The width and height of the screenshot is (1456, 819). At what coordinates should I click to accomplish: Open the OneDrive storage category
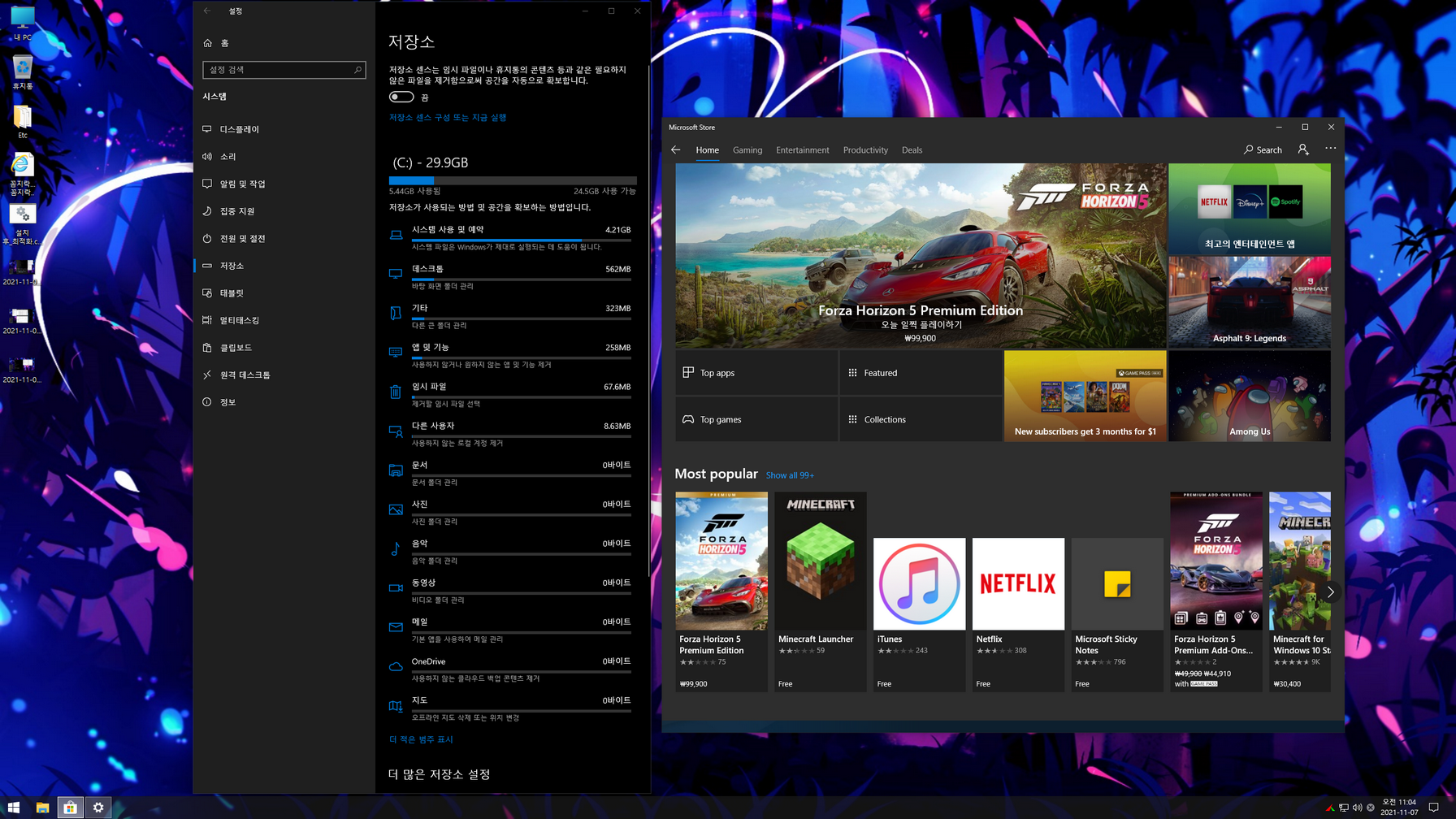point(510,669)
